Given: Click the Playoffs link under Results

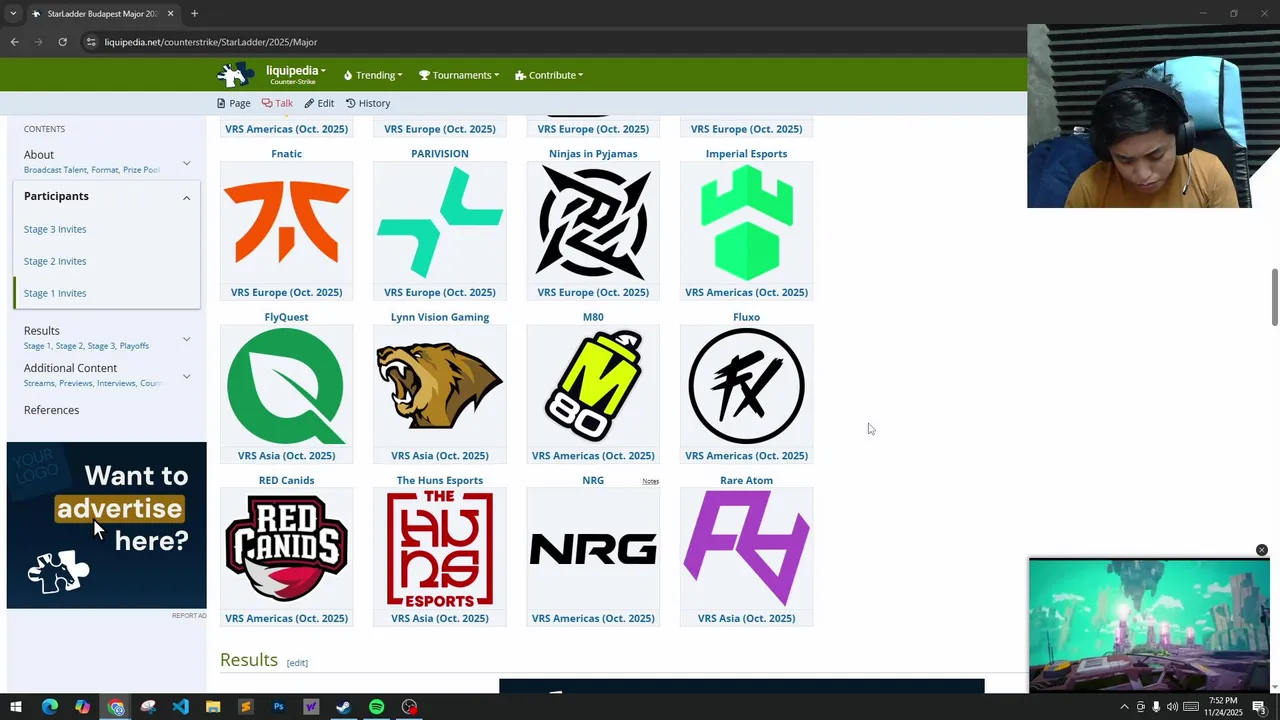Looking at the screenshot, I should point(134,346).
